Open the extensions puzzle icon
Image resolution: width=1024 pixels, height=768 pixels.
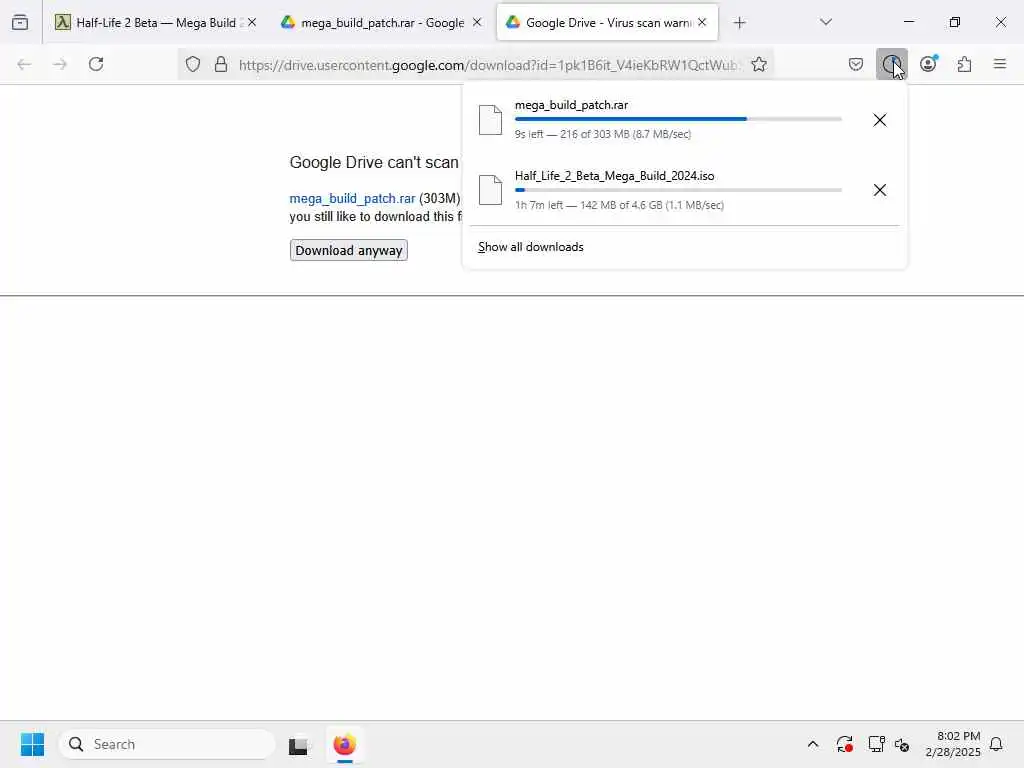964,64
